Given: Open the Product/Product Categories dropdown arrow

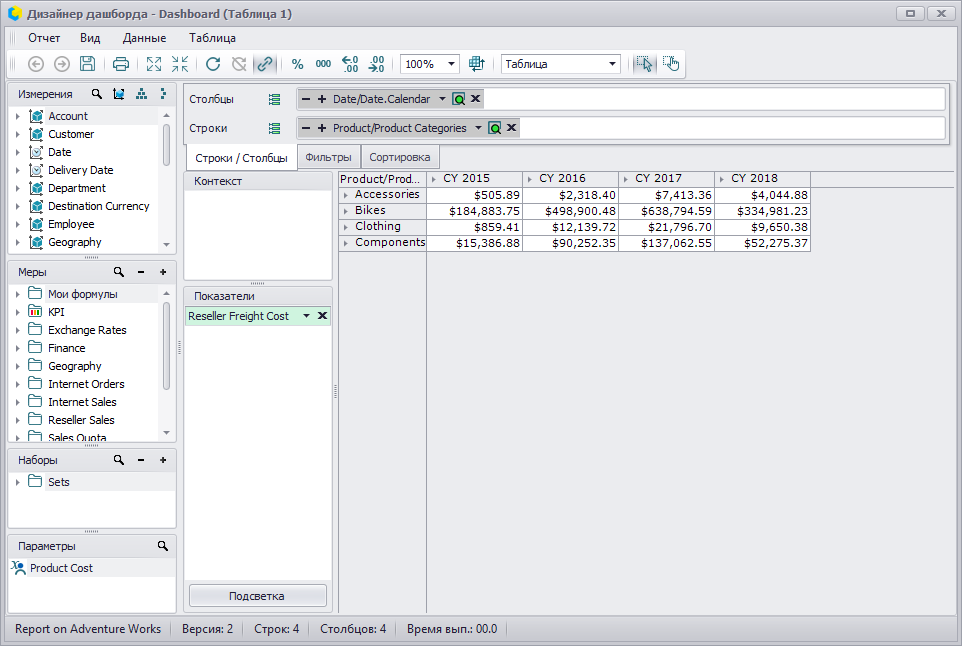Looking at the screenshot, I should click(478, 128).
